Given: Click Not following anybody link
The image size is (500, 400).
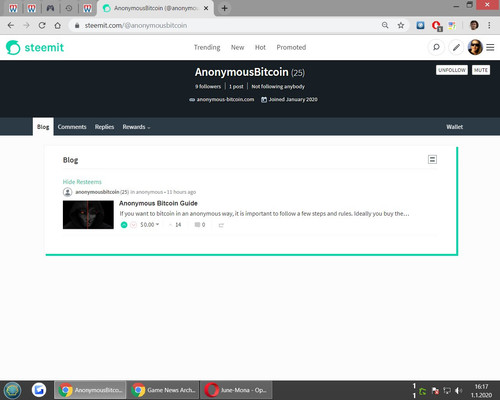Looking at the screenshot, I should click(278, 86).
